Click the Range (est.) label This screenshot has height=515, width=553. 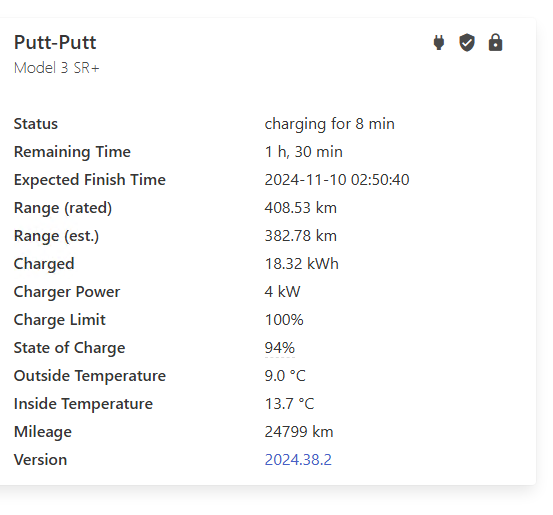(x=56, y=236)
